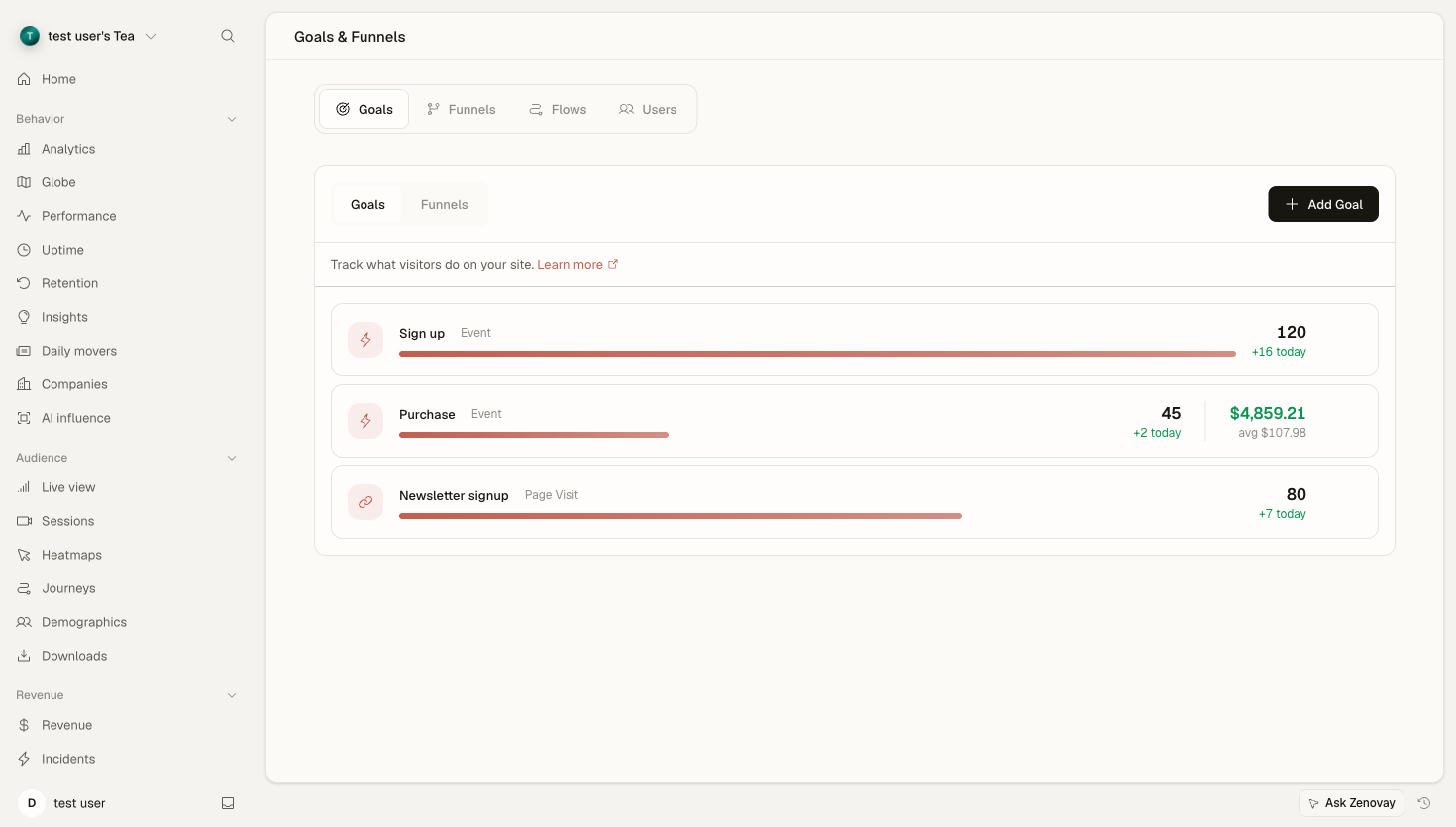Click the Add Goal button
The height and width of the screenshot is (827, 1456).
click(x=1323, y=204)
